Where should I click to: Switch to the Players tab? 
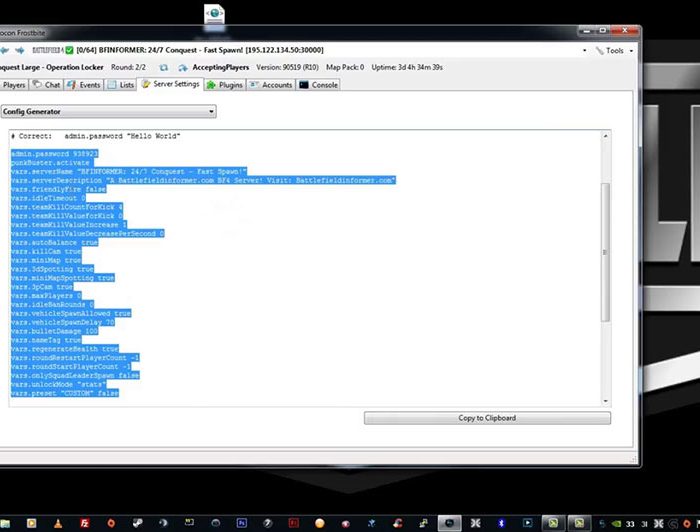click(14, 85)
